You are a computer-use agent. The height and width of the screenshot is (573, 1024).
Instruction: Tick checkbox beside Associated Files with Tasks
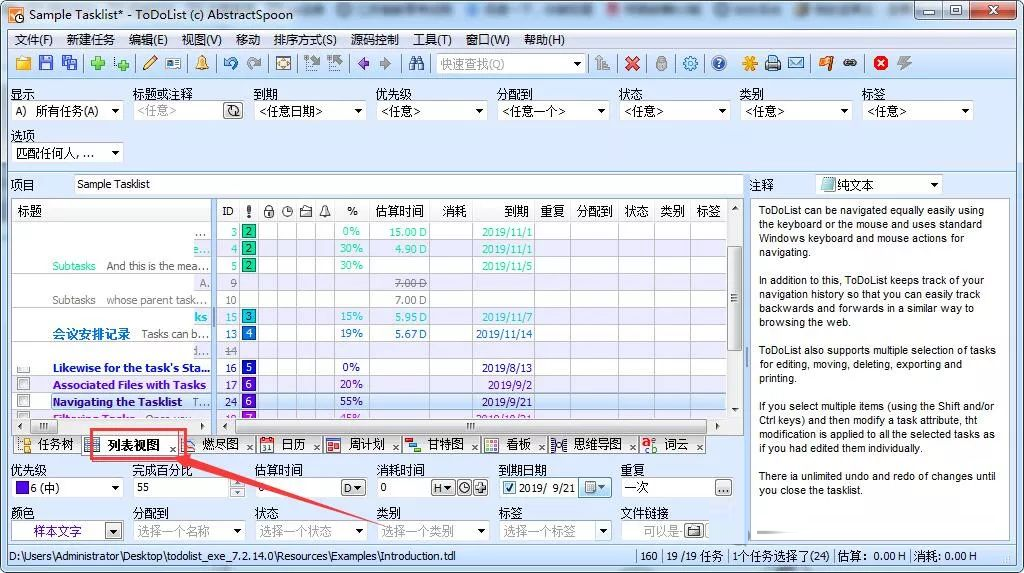(x=24, y=384)
